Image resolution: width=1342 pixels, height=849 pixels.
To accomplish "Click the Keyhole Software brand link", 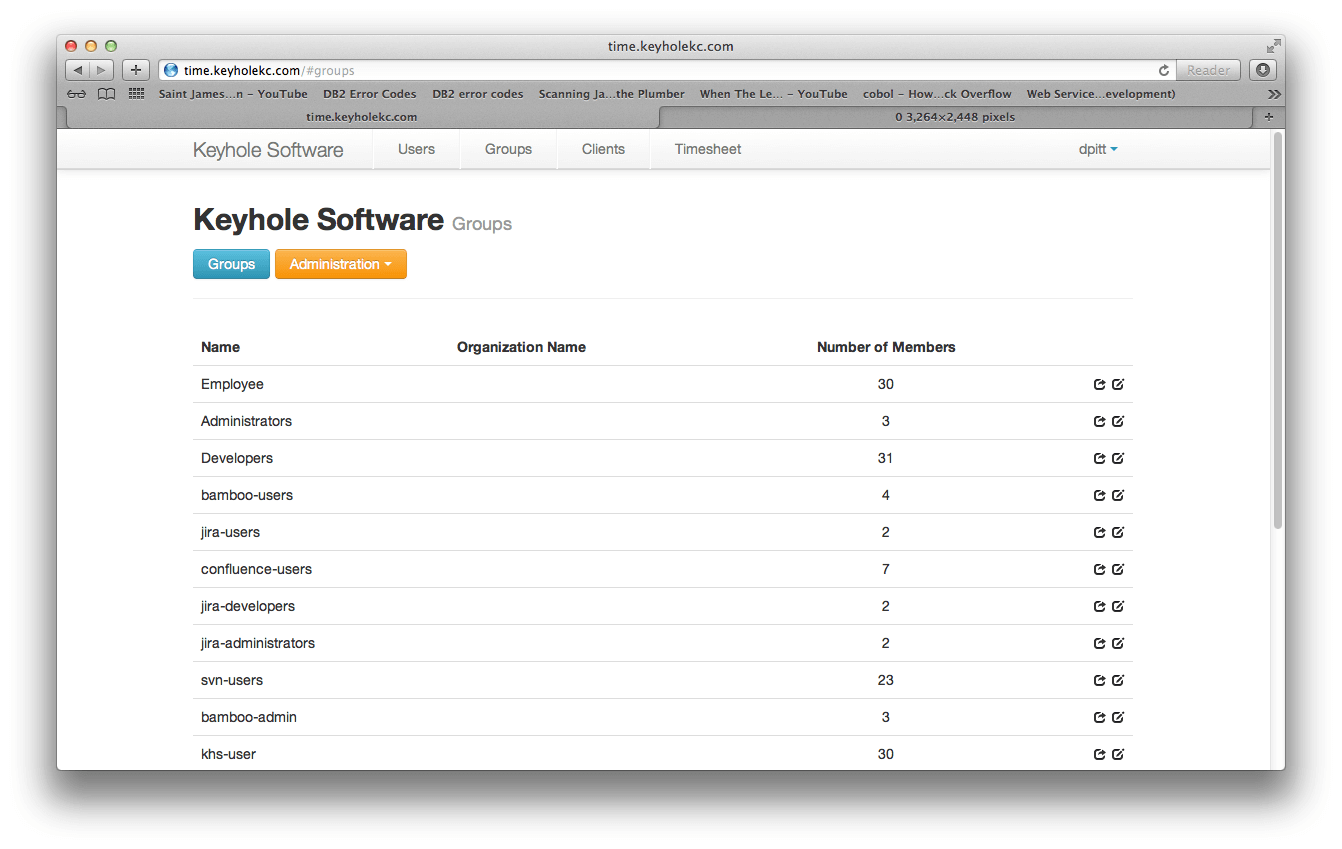I will click(268, 150).
